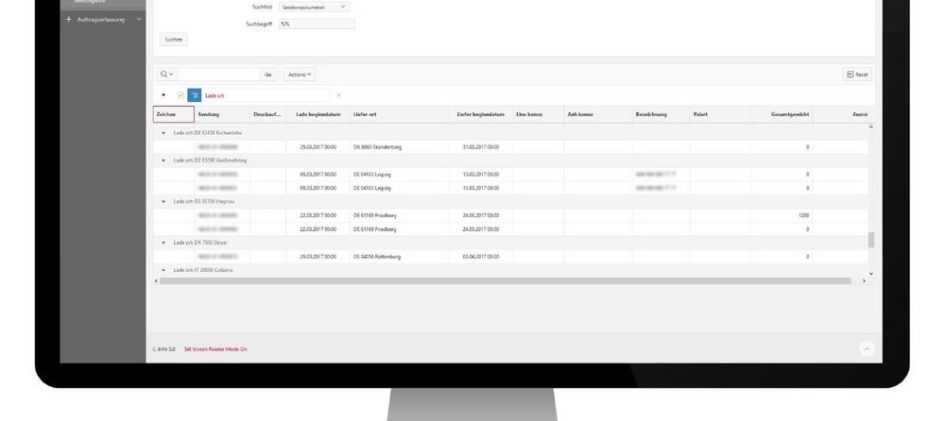Image resolution: width=945 pixels, height=421 pixels.
Task: Click the plus icon beside Auftragserfassung
Action: (x=68, y=20)
